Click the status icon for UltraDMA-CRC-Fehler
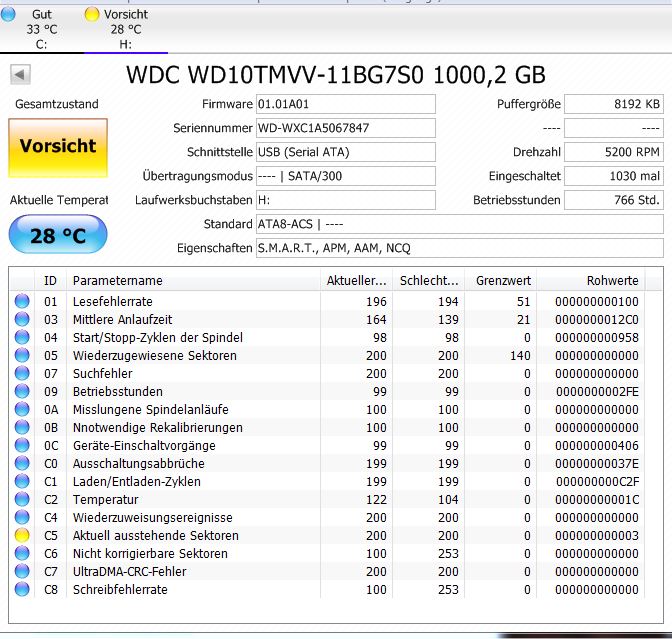The image size is (672, 639). [22, 571]
